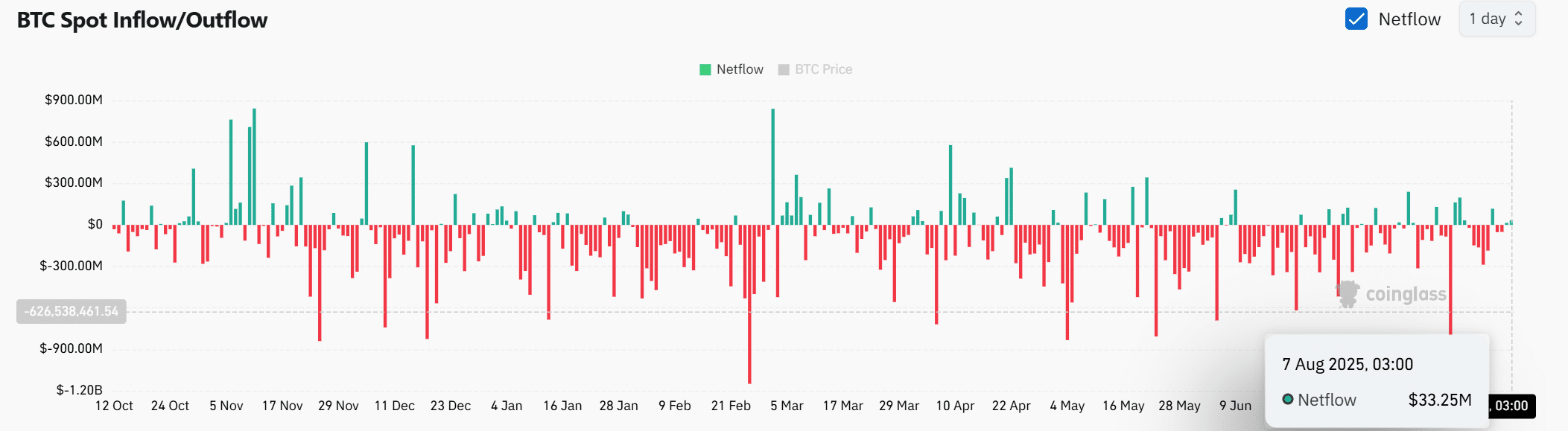Click the coinglass watermark text
Image resolution: width=1568 pixels, height=431 pixels.
point(1406,295)
